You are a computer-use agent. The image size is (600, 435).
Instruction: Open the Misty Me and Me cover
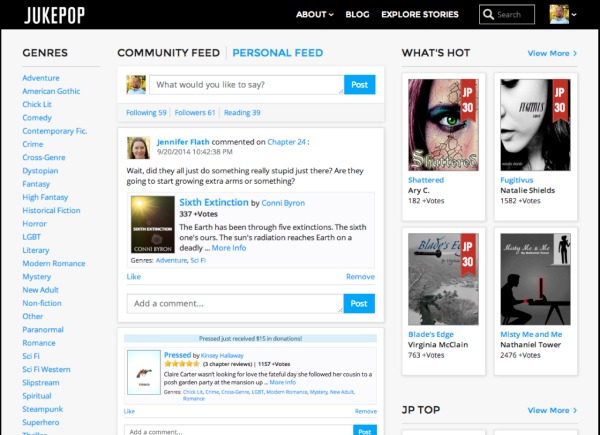pyautogui.click(x=535, y=279)
